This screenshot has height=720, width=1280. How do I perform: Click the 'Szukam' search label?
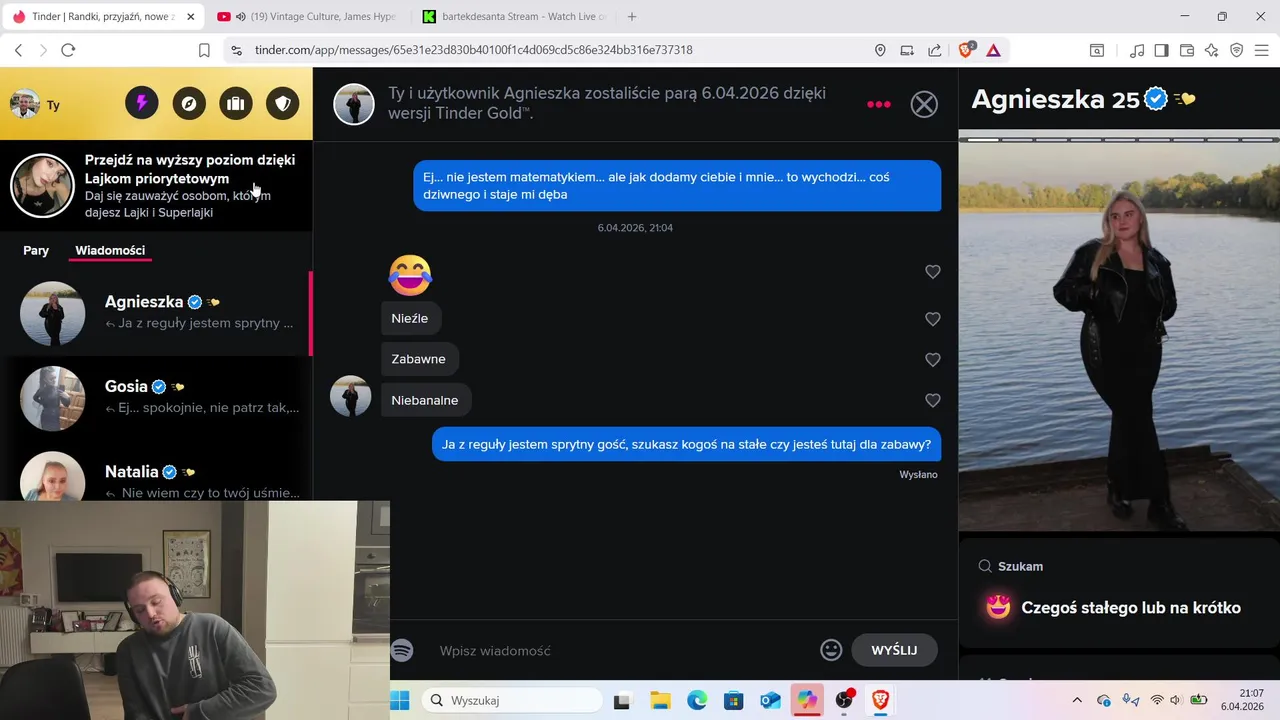click(x=1020, y=566)
